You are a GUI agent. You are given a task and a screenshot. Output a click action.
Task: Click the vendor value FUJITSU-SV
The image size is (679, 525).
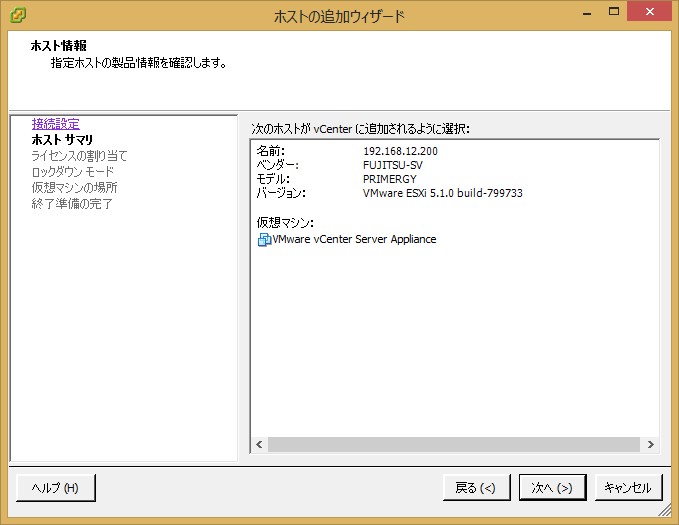(x=393, y=165)
